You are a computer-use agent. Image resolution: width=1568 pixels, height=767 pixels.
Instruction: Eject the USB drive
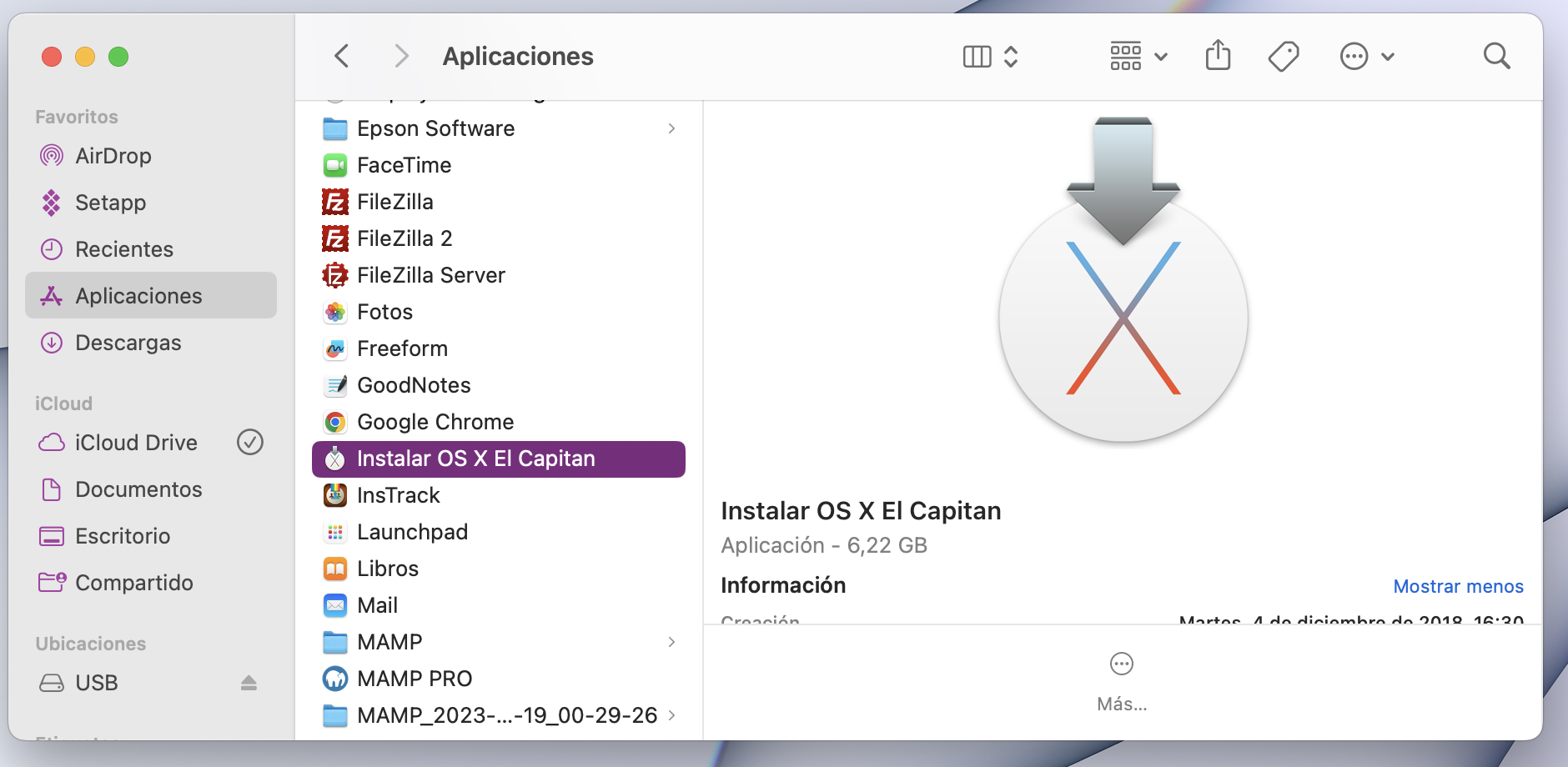[x=249, y=683]
